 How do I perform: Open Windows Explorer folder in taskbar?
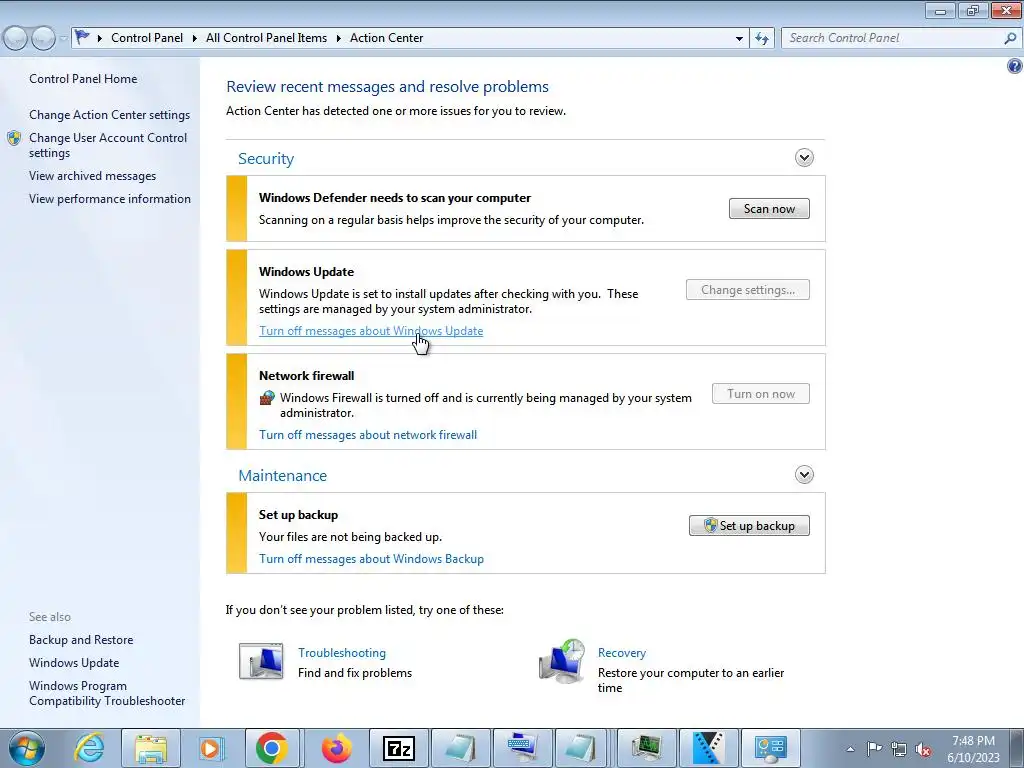(x=151, y=748)
